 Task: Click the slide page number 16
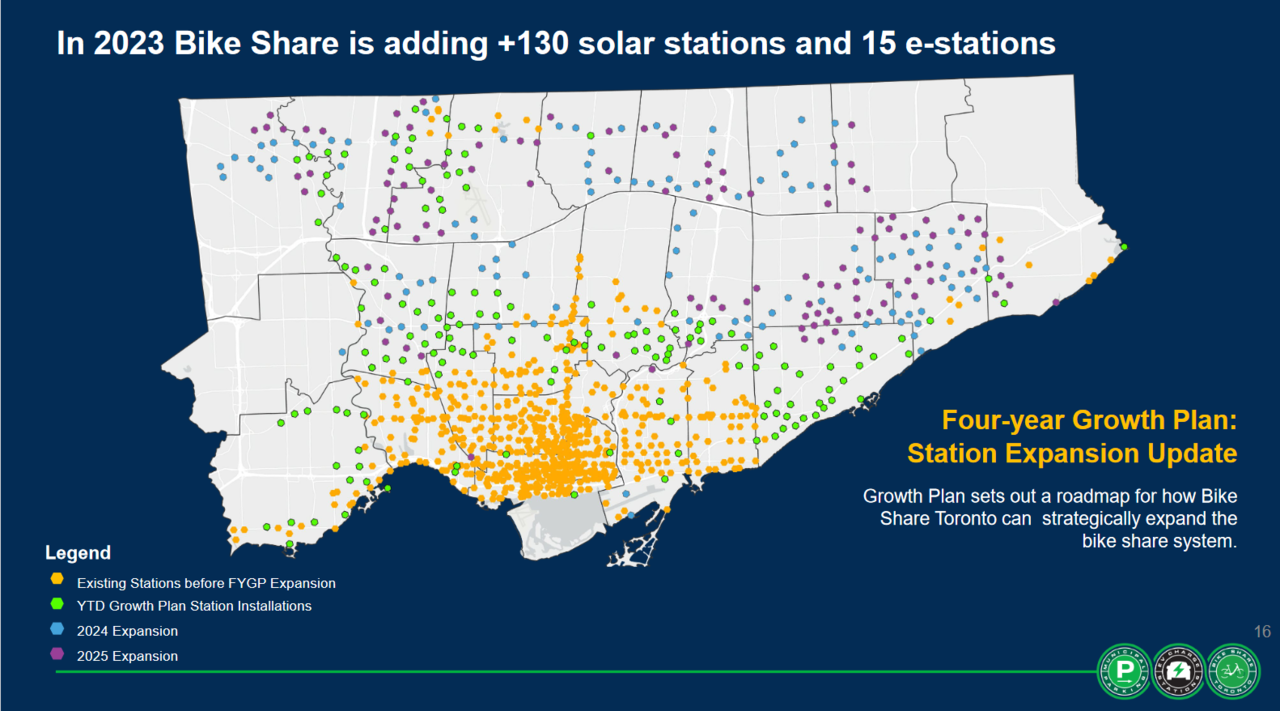tap(1261, 631)
